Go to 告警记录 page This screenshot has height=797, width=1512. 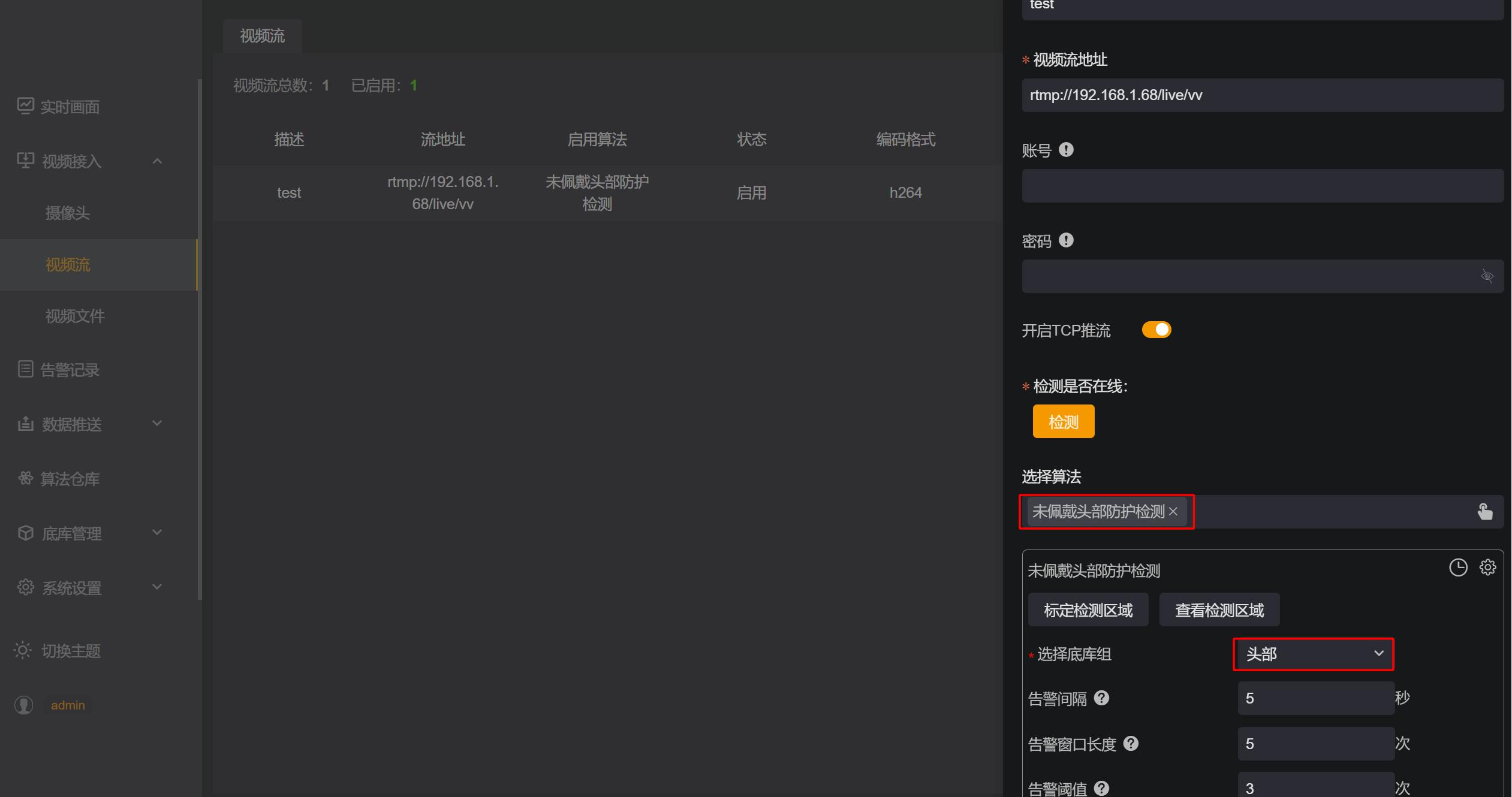(x=70, y=370)
